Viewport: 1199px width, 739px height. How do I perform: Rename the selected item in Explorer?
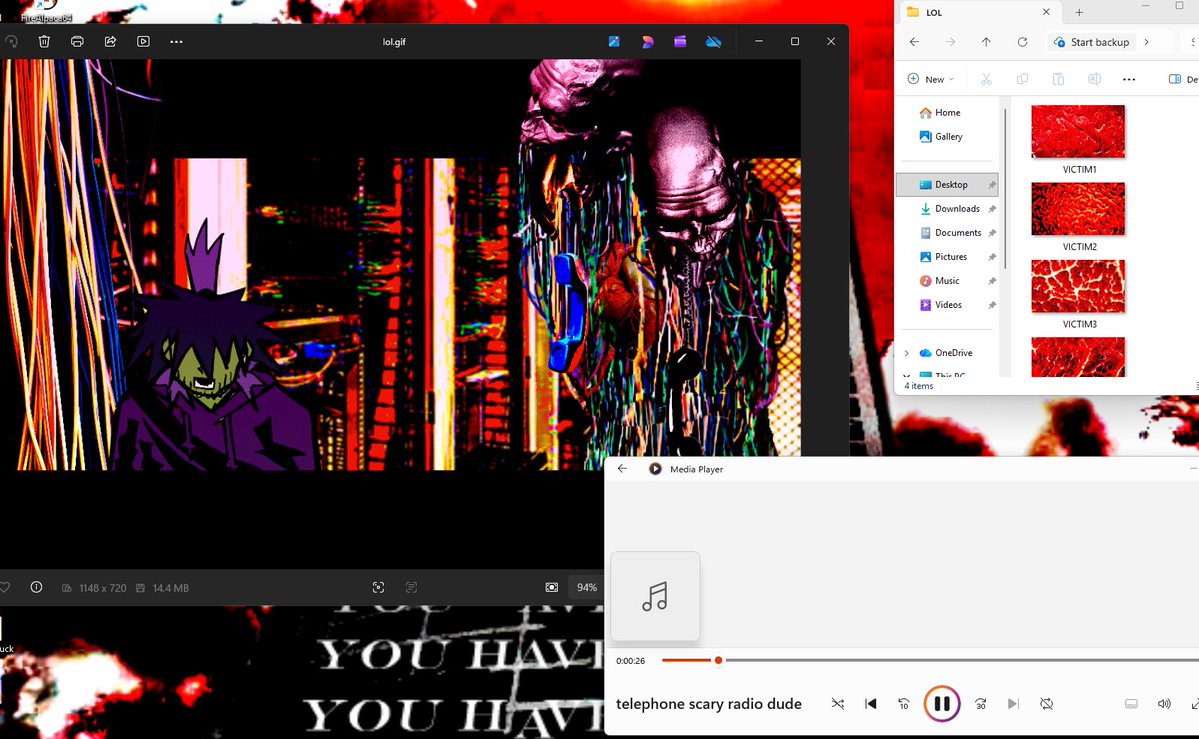coord(1094,79)
